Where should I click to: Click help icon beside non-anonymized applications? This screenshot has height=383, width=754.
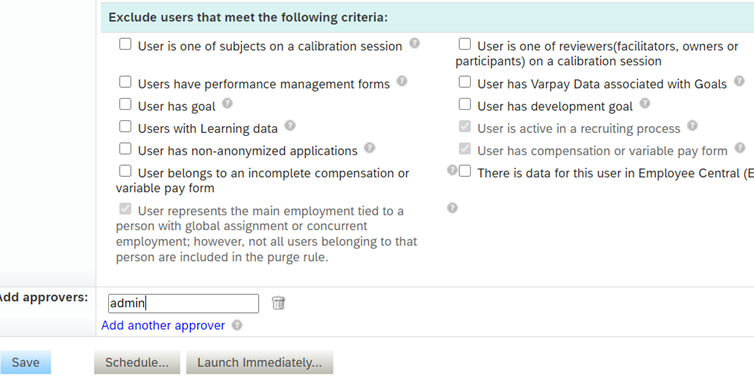coord(369,148)
